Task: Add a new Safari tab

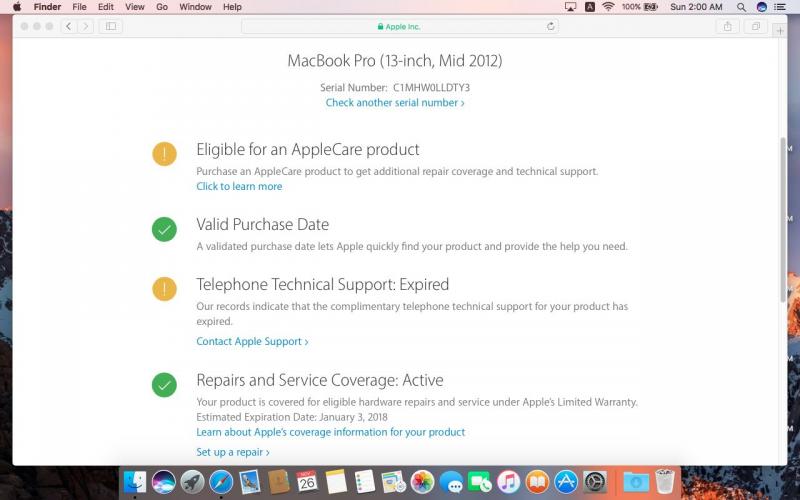Action: point(780,31)
